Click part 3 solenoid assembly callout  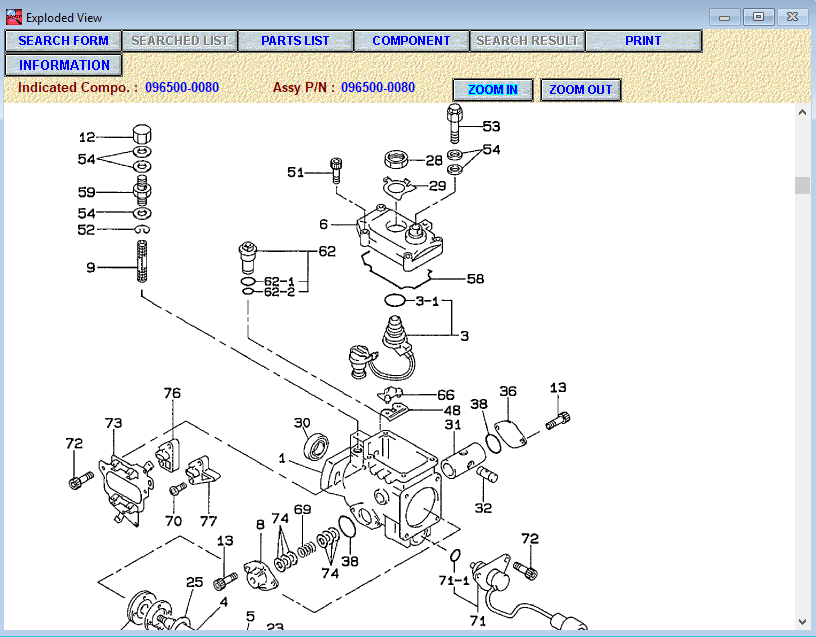tap(463, 337)
